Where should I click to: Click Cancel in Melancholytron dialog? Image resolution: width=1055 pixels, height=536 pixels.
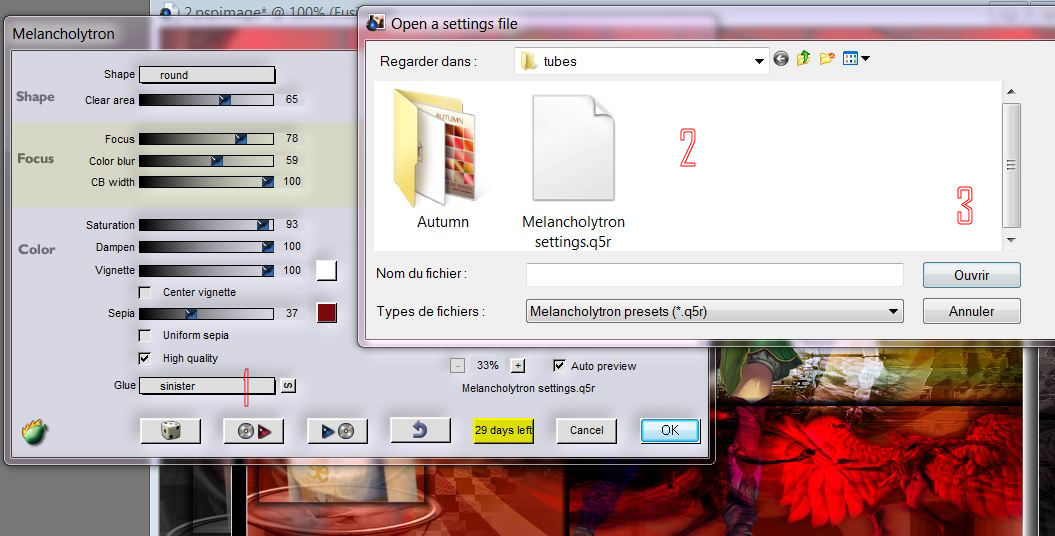(x=587, y=430)
